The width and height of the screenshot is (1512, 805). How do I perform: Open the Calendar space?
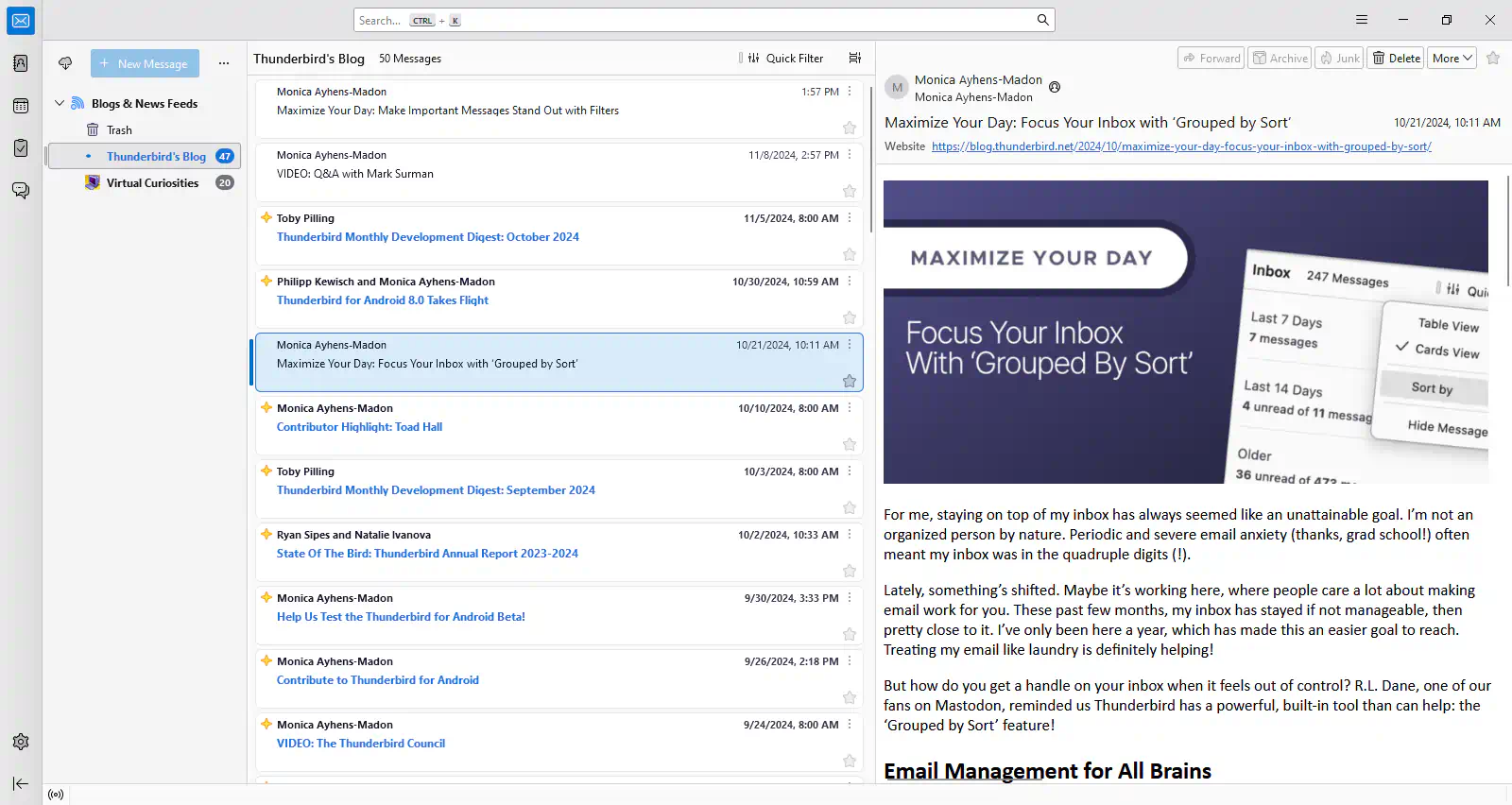pos(21,106)
